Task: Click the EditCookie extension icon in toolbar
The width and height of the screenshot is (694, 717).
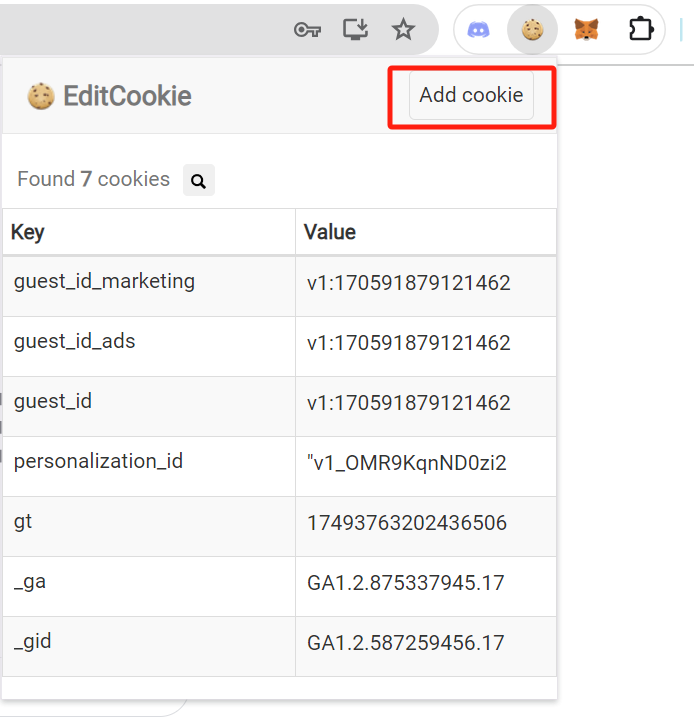Action: coord(532,30)
